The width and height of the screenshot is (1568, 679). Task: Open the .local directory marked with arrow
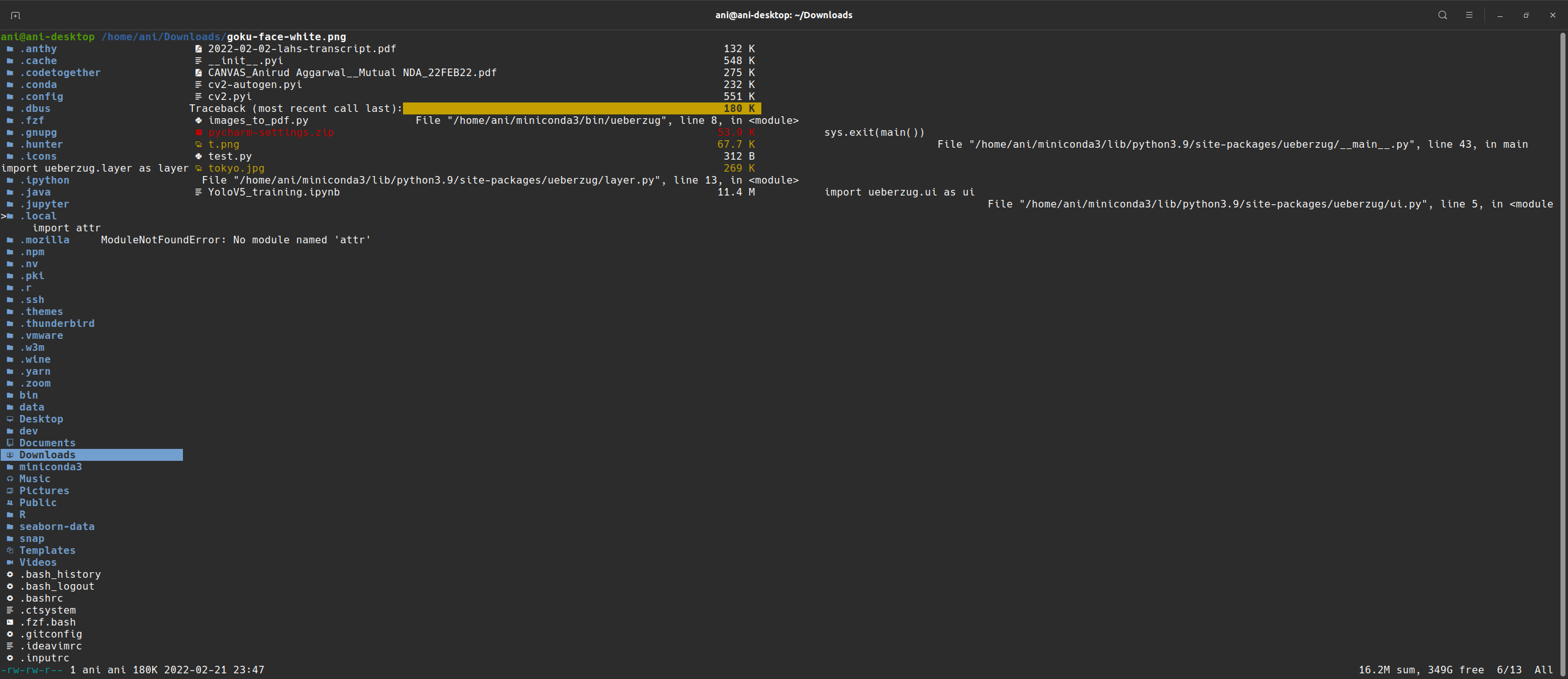[x=40, y=216]
